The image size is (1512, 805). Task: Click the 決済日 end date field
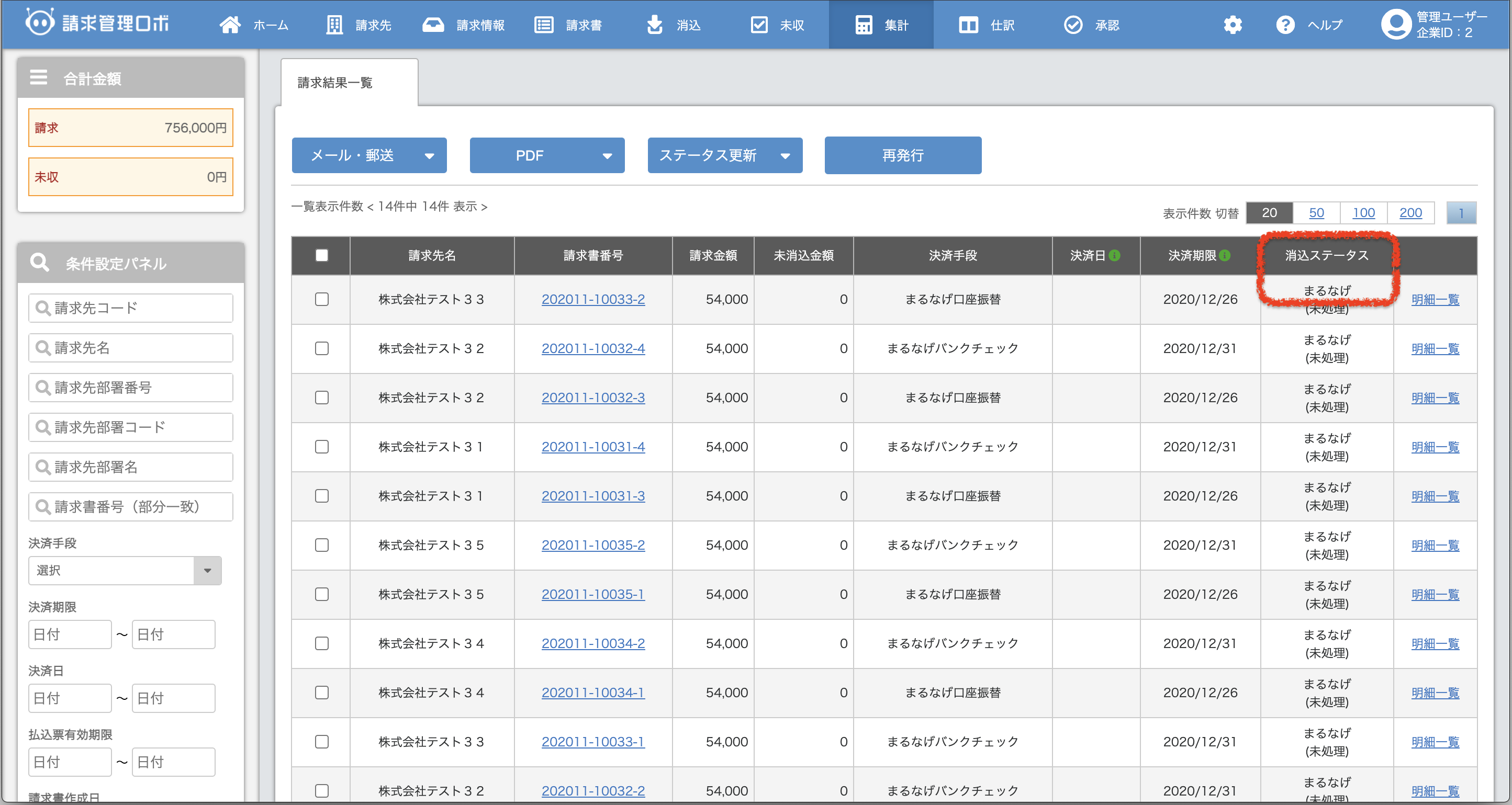click(174, 698)
